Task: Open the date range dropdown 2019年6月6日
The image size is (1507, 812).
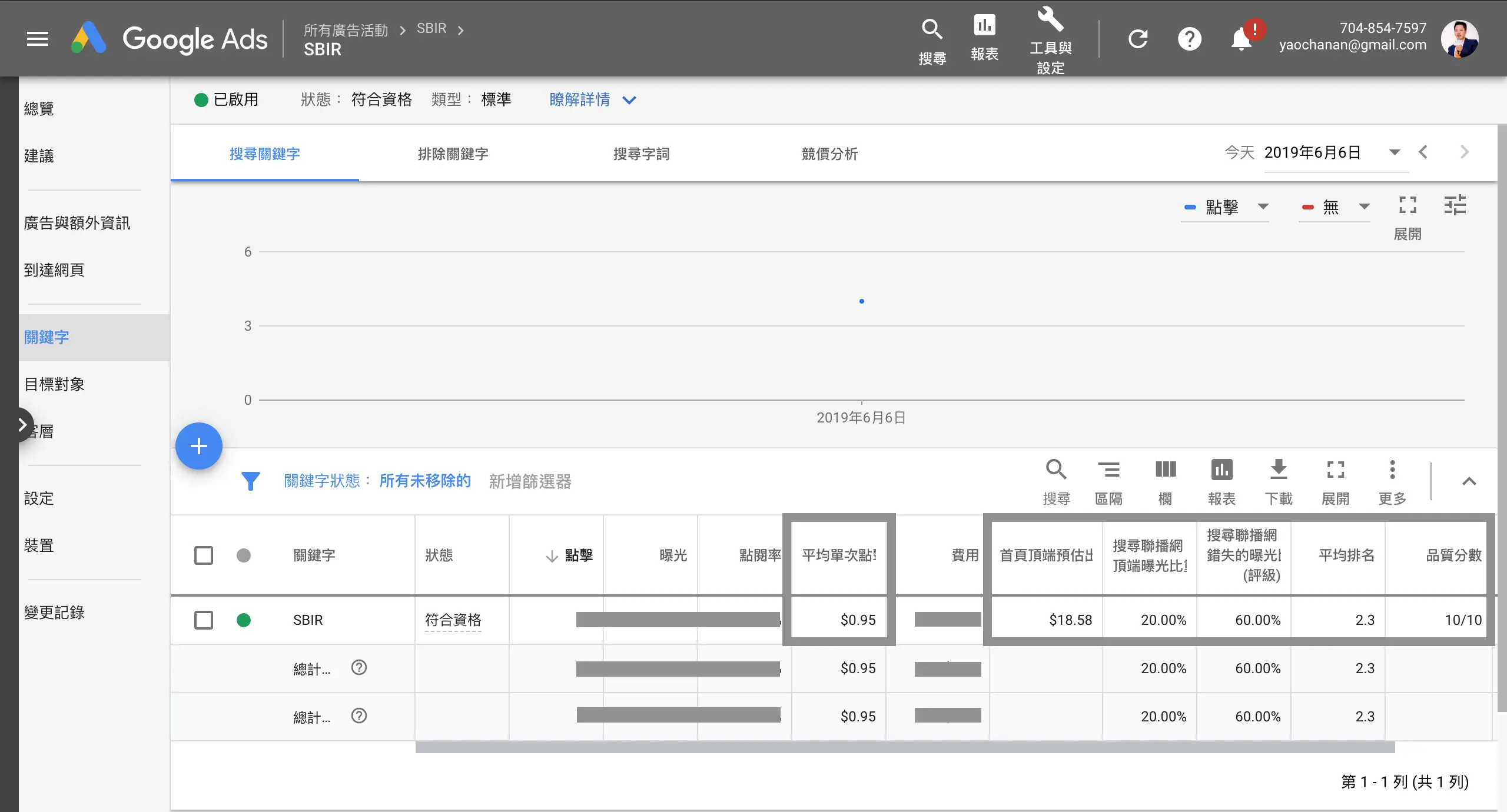Action: 1336,153
